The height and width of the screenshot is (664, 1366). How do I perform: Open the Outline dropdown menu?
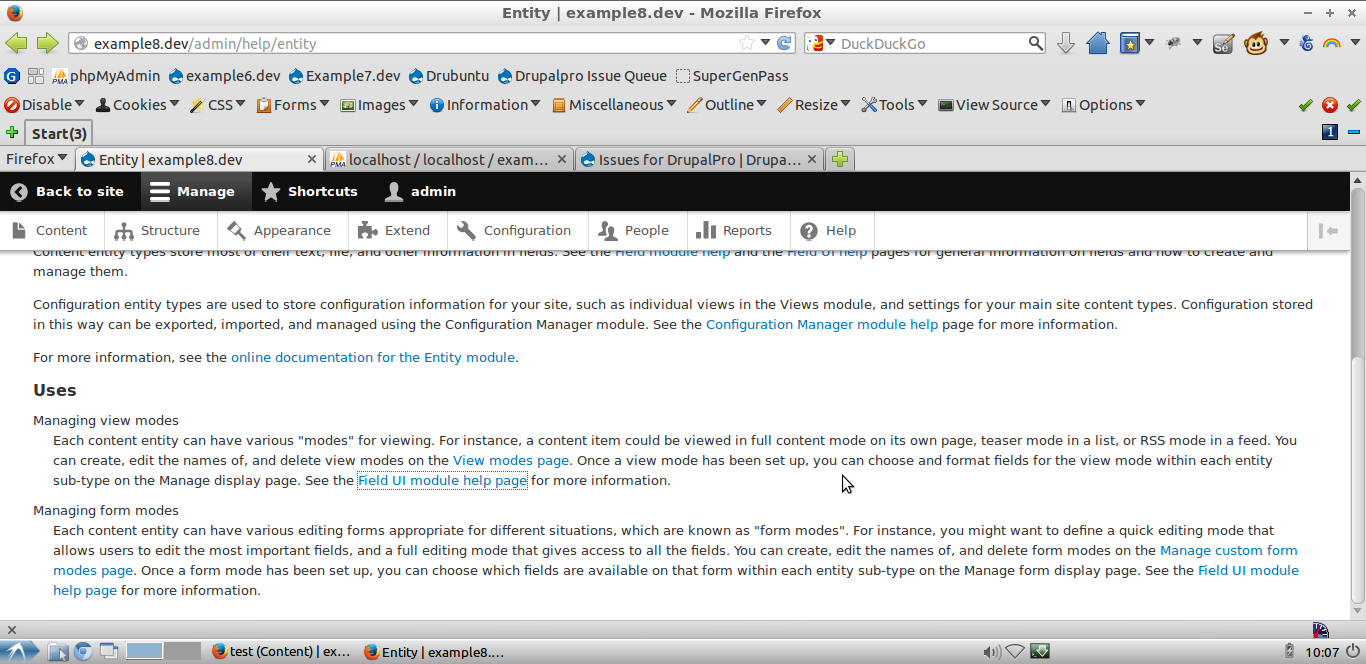pos(727,105)
